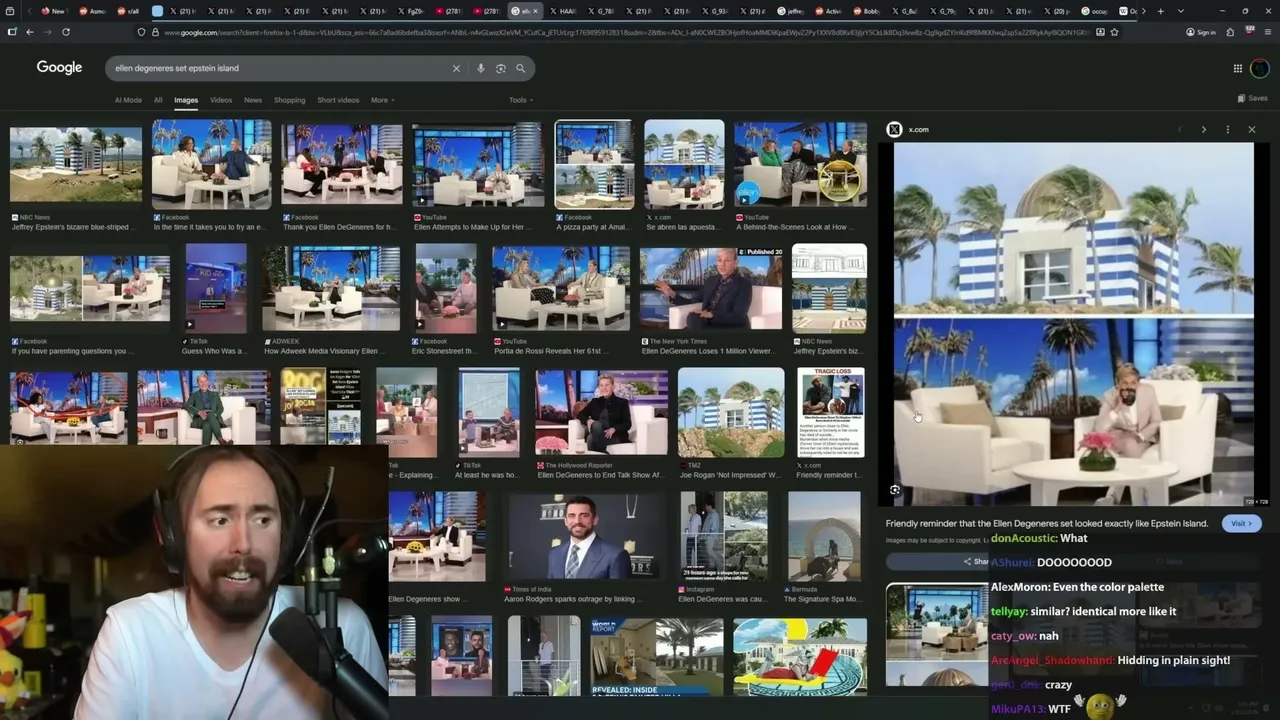Open 'Se abren las apuesta...' x.com thumbnail
This screenshot has width=1280, height=720.
(684, 164)
